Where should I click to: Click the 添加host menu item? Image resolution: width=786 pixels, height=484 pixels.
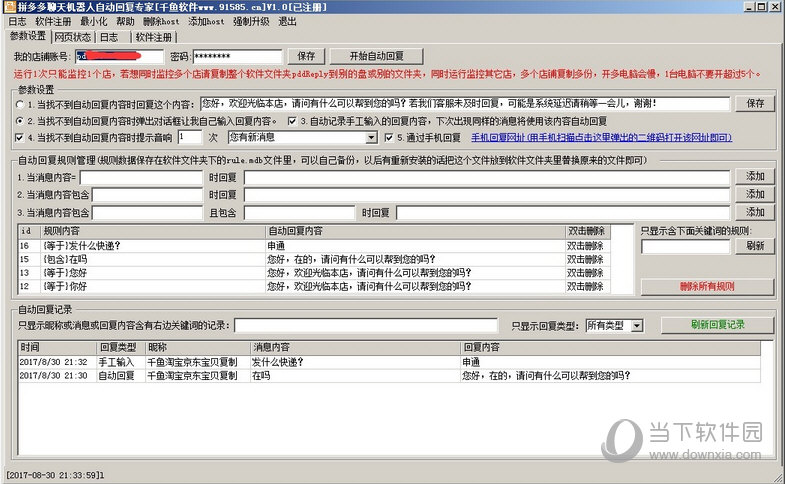pyautogui.click(x=206, y=22)
